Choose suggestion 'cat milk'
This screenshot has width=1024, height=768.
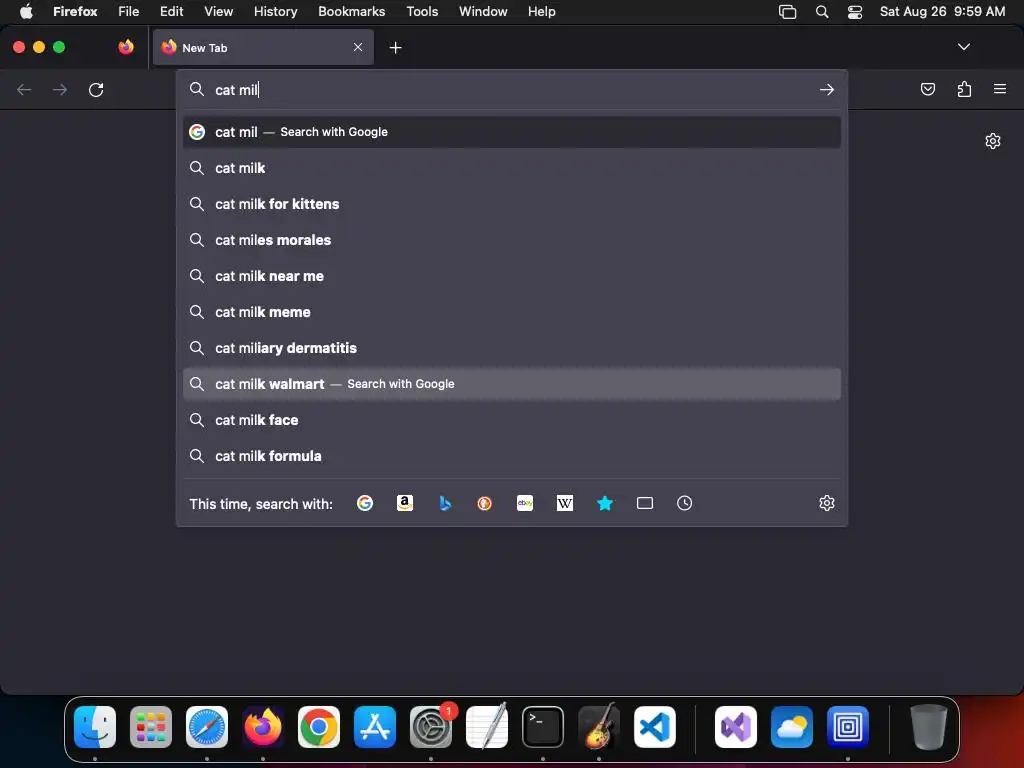pyautogui.click(x=512, y=168)
